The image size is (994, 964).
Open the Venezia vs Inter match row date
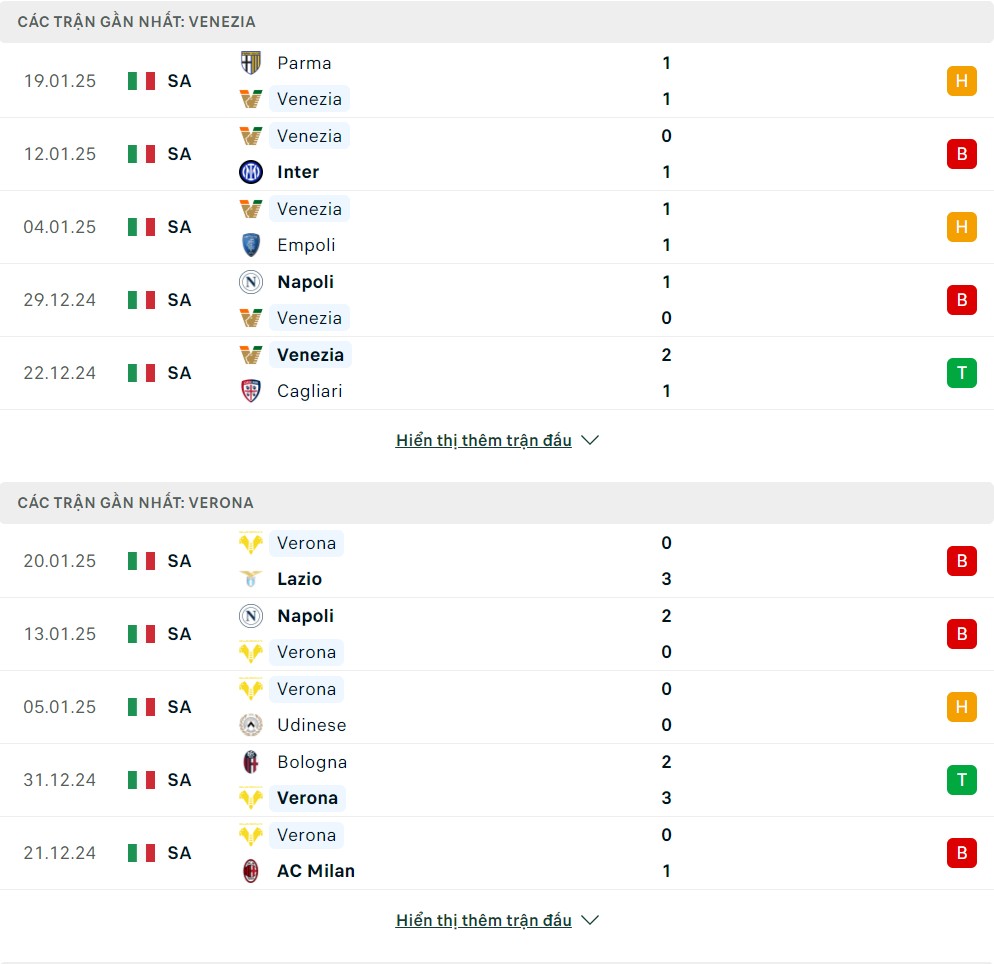pyautogui.click(x=60, y=154)
